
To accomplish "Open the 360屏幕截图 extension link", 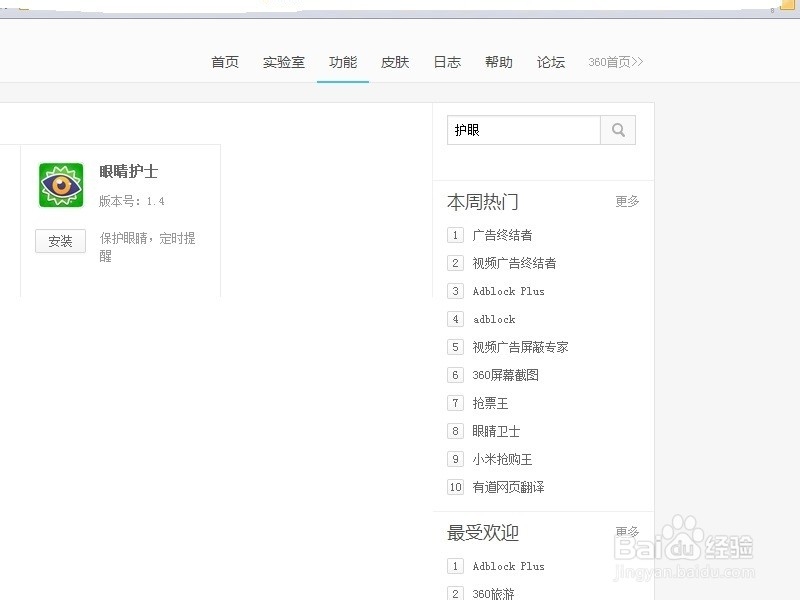I will click(505, 375).
